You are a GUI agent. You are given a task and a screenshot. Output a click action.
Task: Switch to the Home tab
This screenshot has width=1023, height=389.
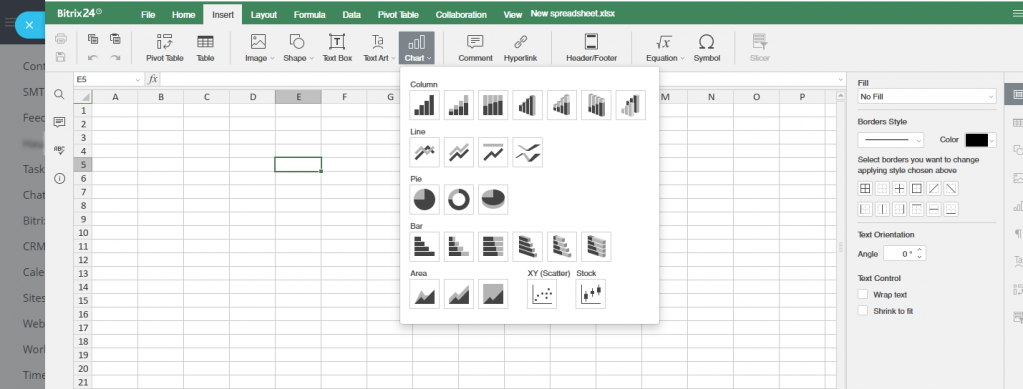183,14
